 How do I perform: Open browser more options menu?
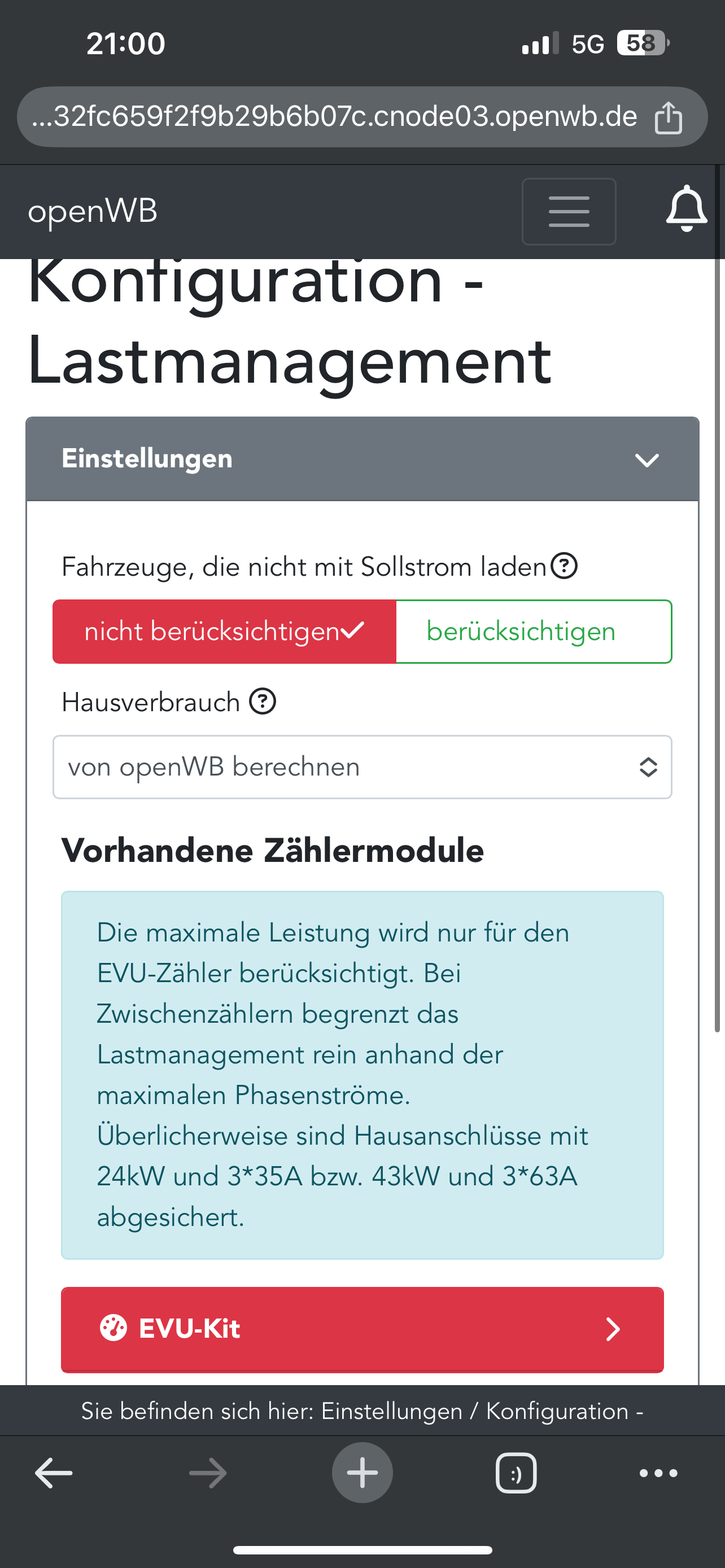coord(658,1473)
